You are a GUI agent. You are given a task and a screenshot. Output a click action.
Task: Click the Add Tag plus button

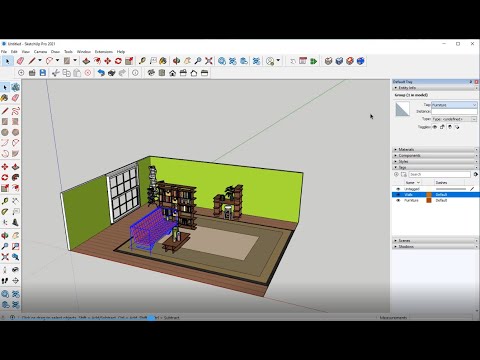tap(396, 174)
